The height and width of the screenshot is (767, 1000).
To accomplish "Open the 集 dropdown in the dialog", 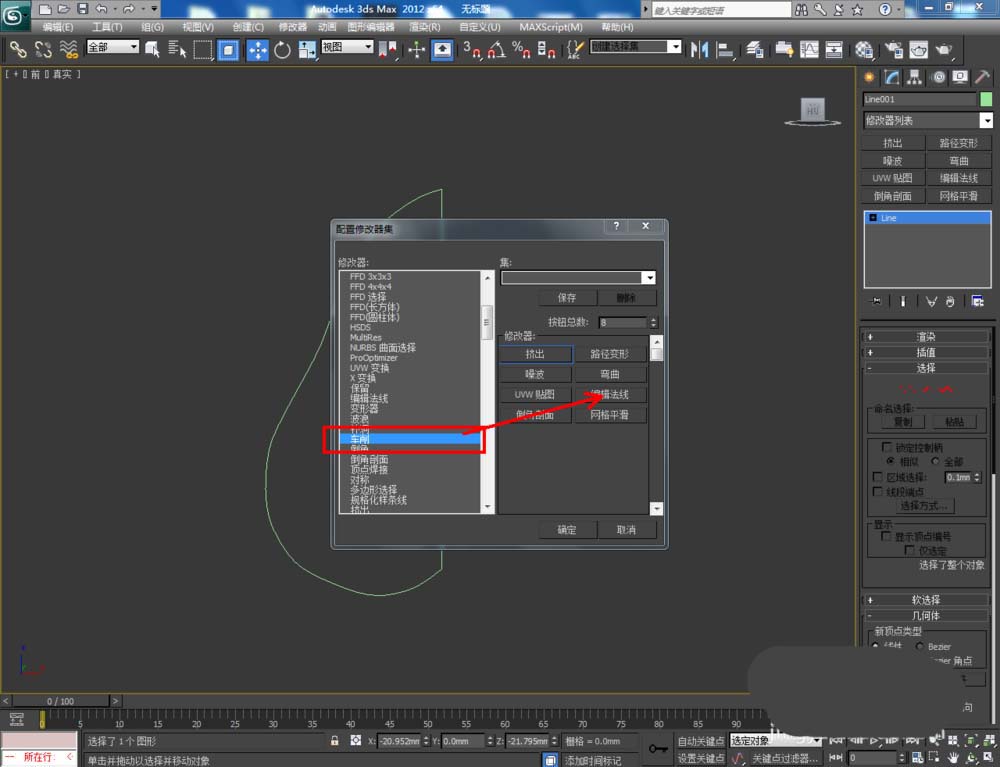I will (x=578, y=277).
